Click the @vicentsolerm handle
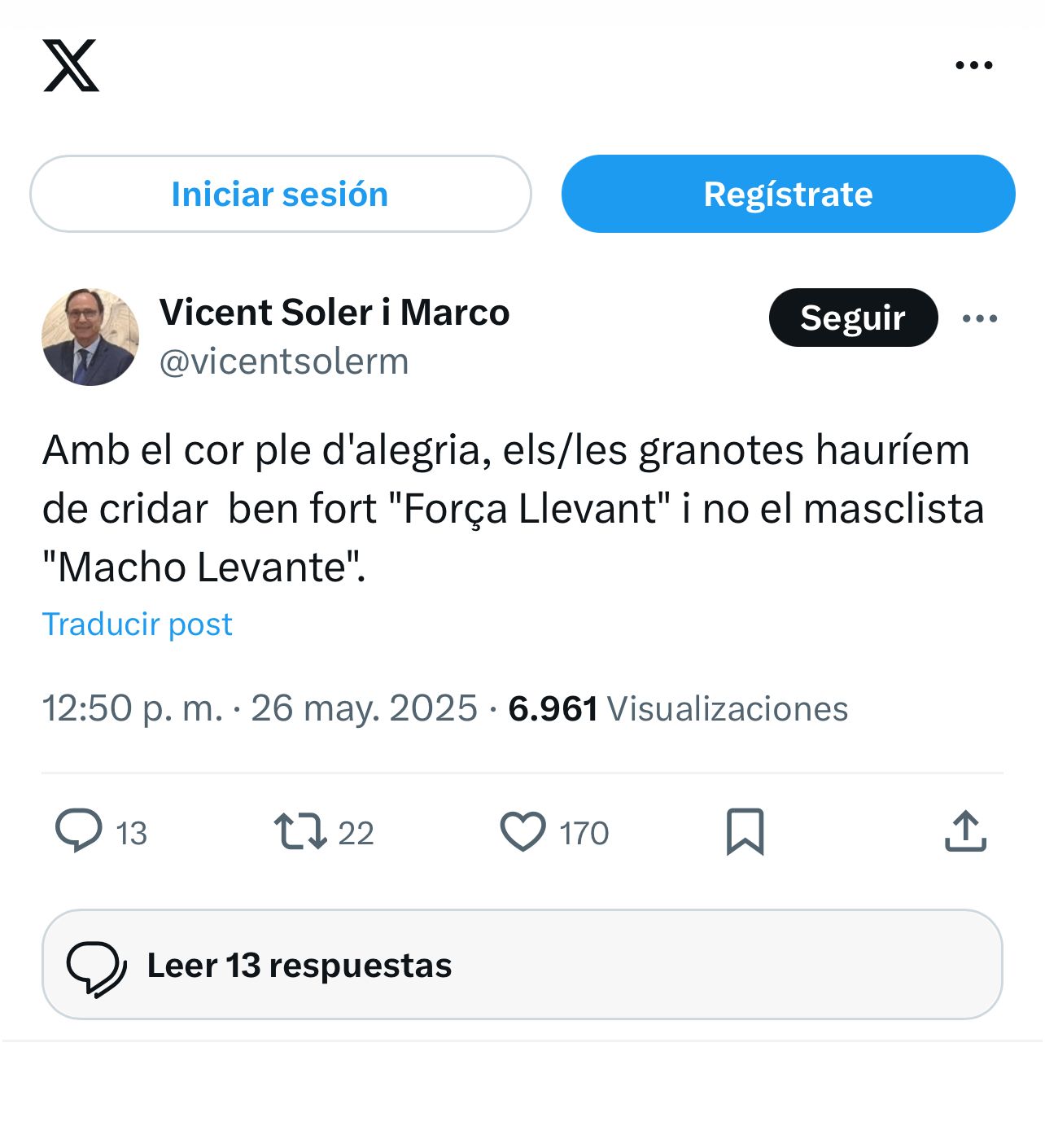The width and height of the screenshot is (1045, 1148). click(x=283, y=361)
